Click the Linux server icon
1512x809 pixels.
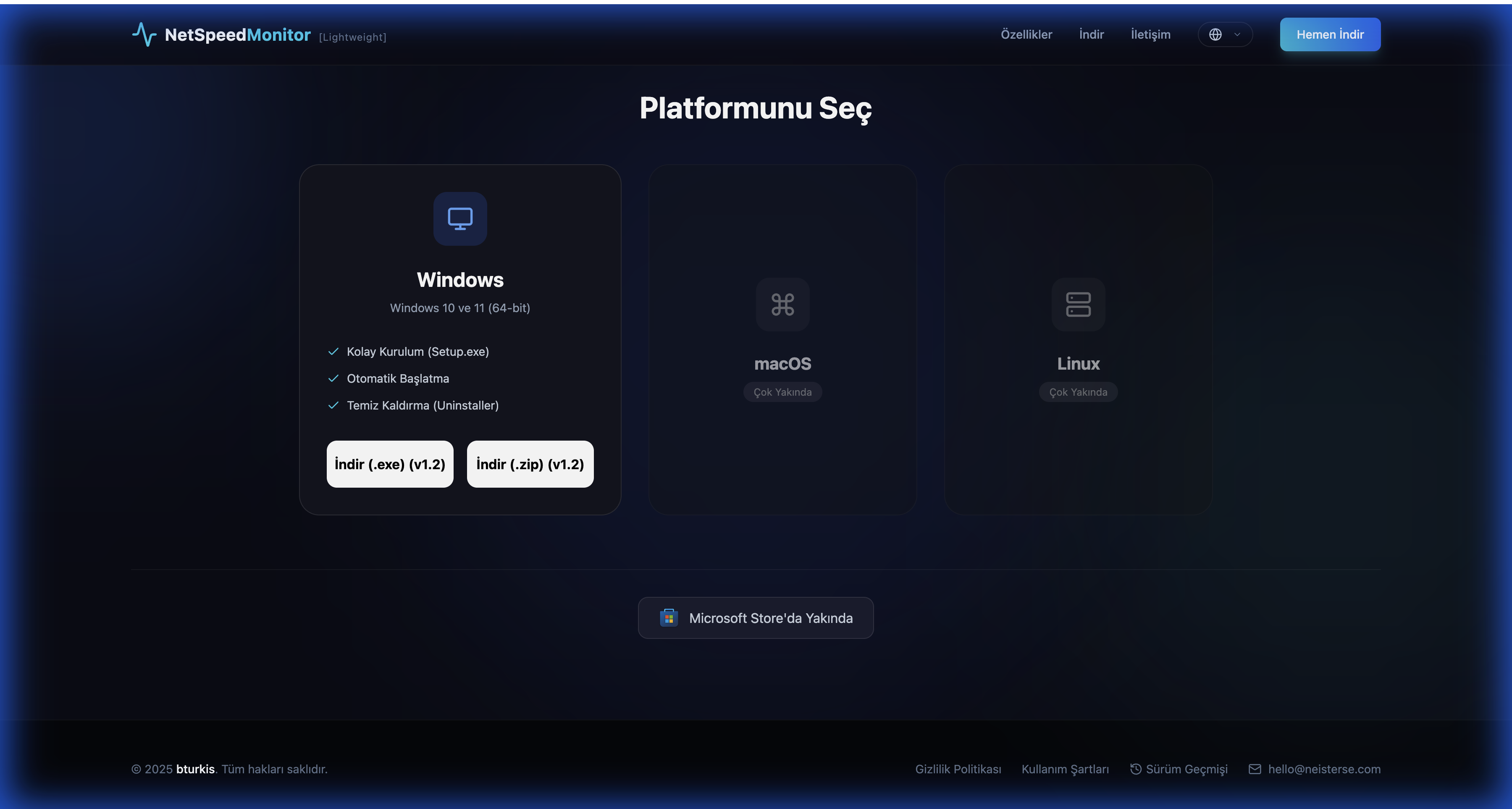click(1078, 304)
